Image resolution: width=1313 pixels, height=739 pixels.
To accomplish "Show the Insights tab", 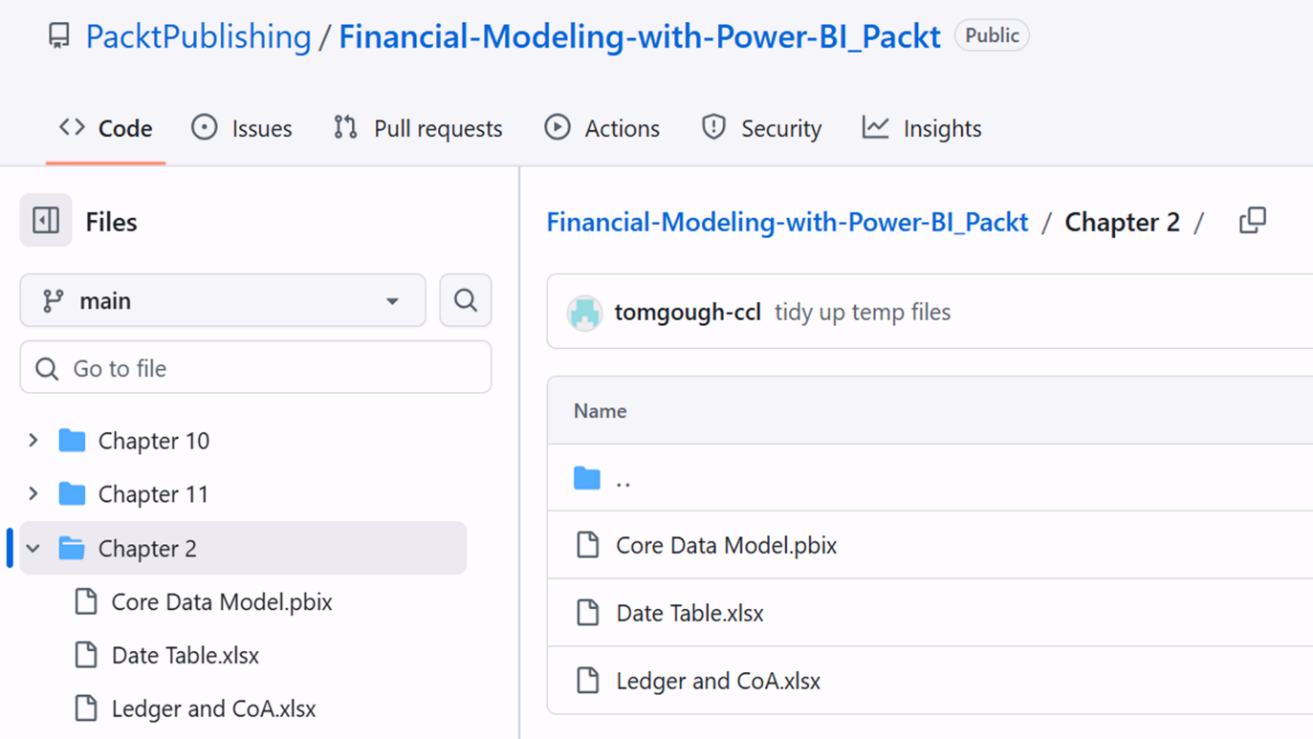I will click(x=922, y=128).
